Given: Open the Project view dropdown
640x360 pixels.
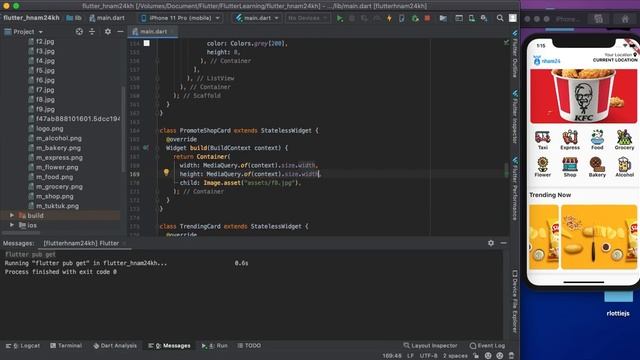Looking at the screenshot, I should pos(24,32).
